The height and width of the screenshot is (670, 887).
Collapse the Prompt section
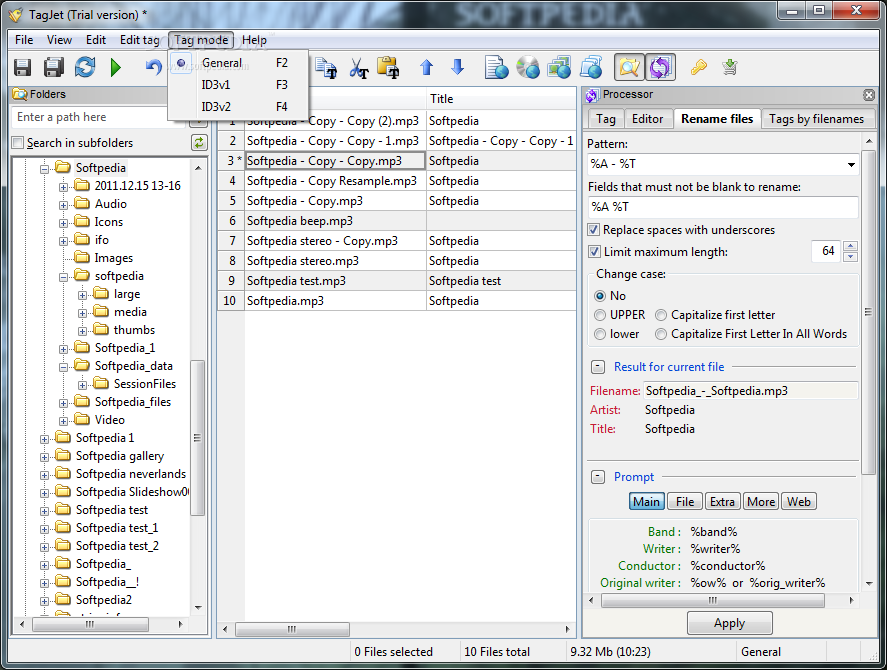pyautogui.click(x=598, y=477)
